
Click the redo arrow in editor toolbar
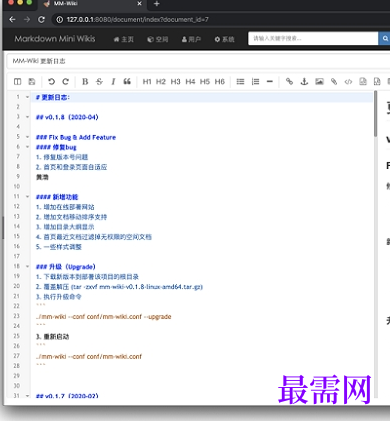[x=66, y=82]
